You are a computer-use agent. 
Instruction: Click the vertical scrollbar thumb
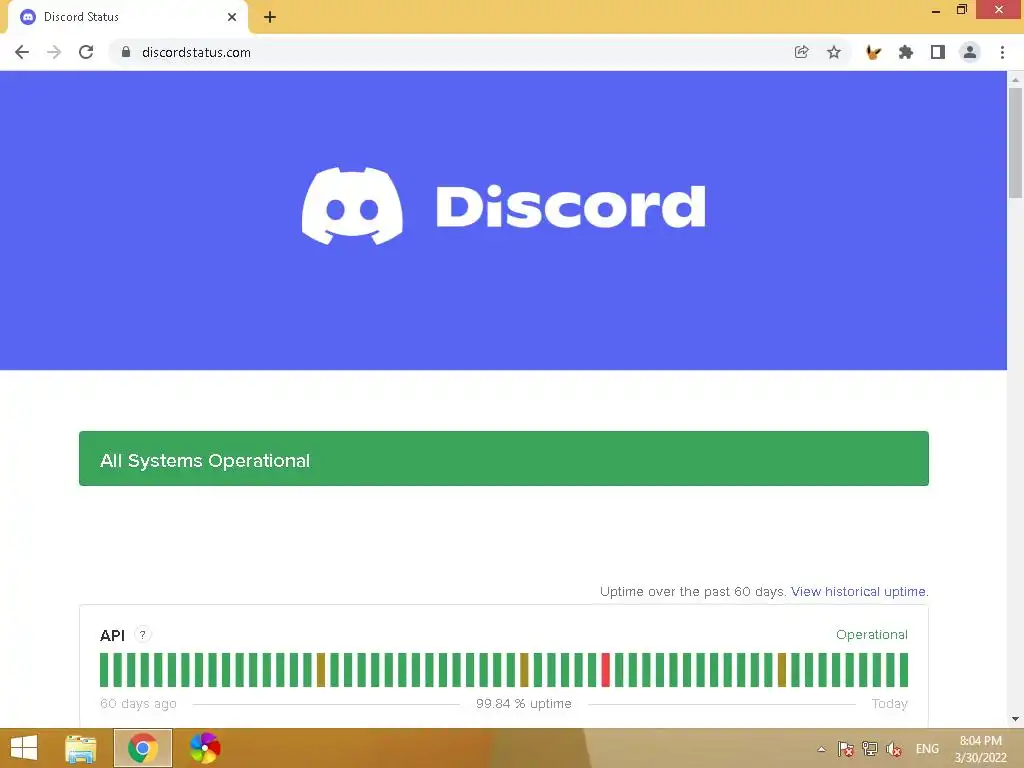click(x=1015, y=142)
